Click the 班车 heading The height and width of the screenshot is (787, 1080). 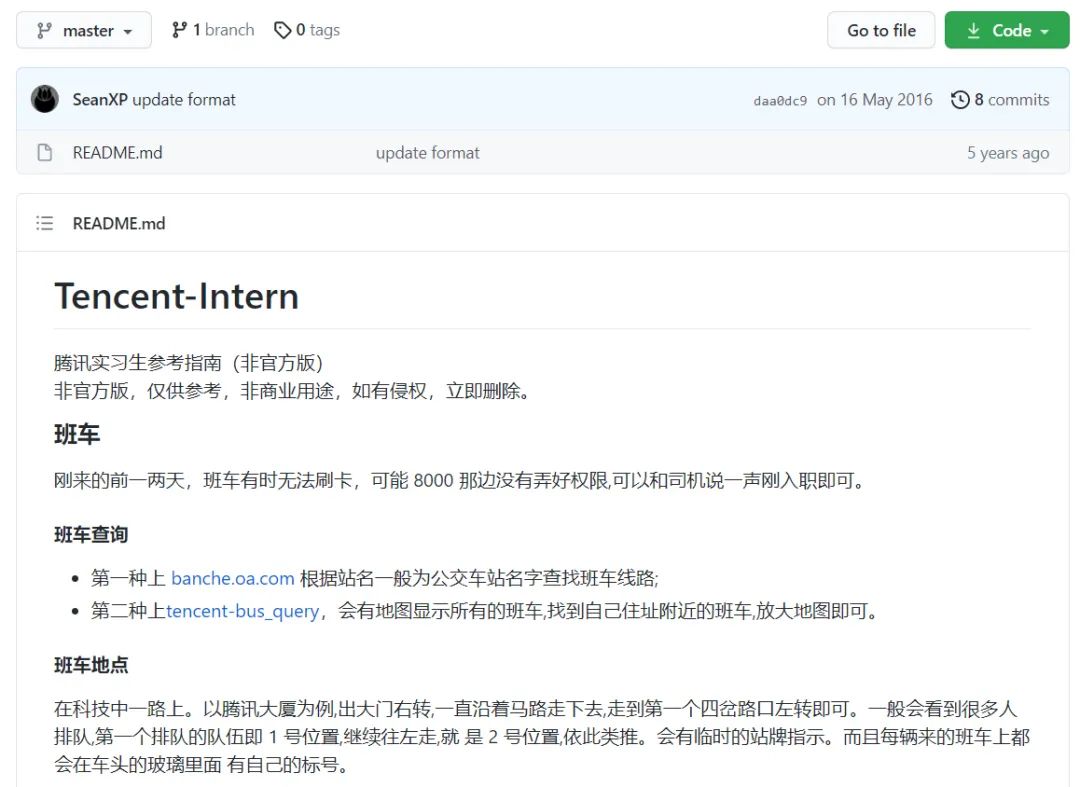(77, 434)
